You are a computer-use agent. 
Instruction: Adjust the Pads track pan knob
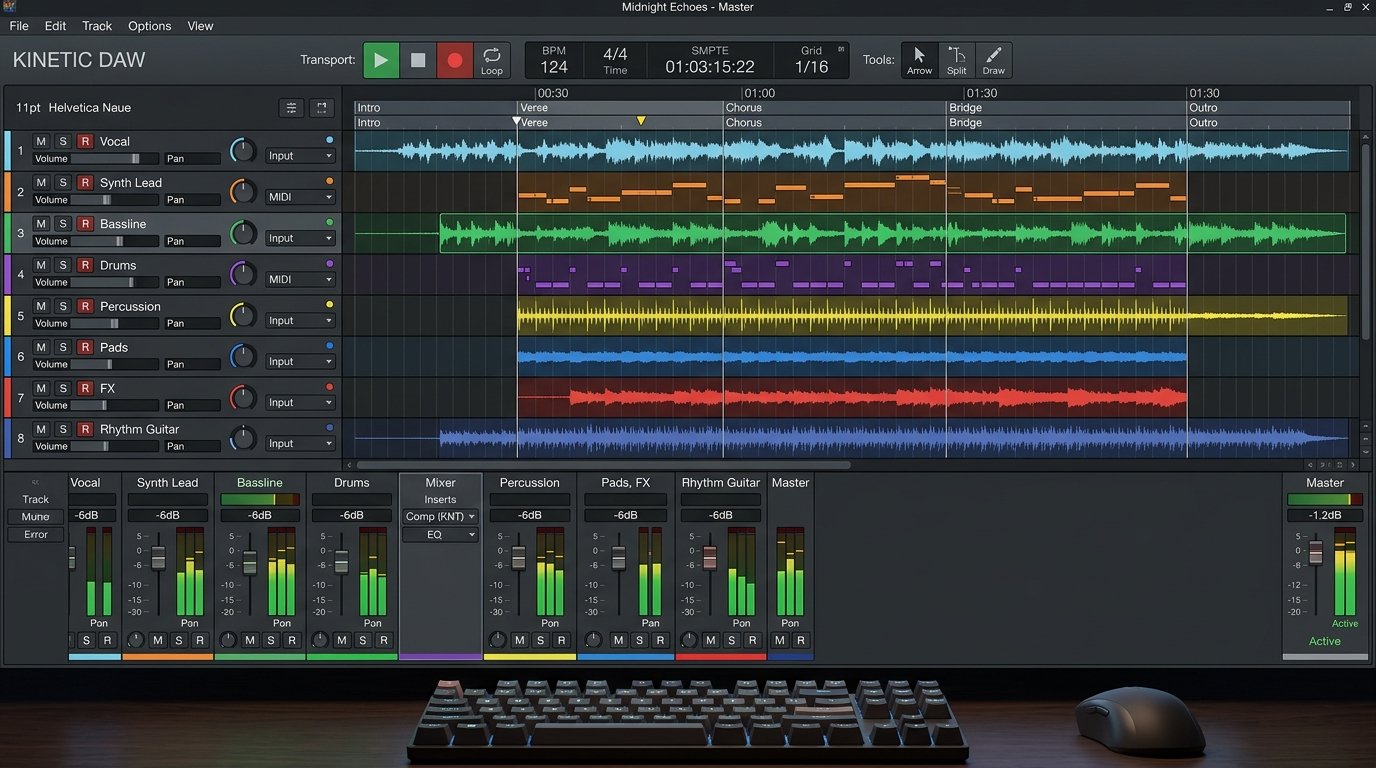click(x=243, y=356)
